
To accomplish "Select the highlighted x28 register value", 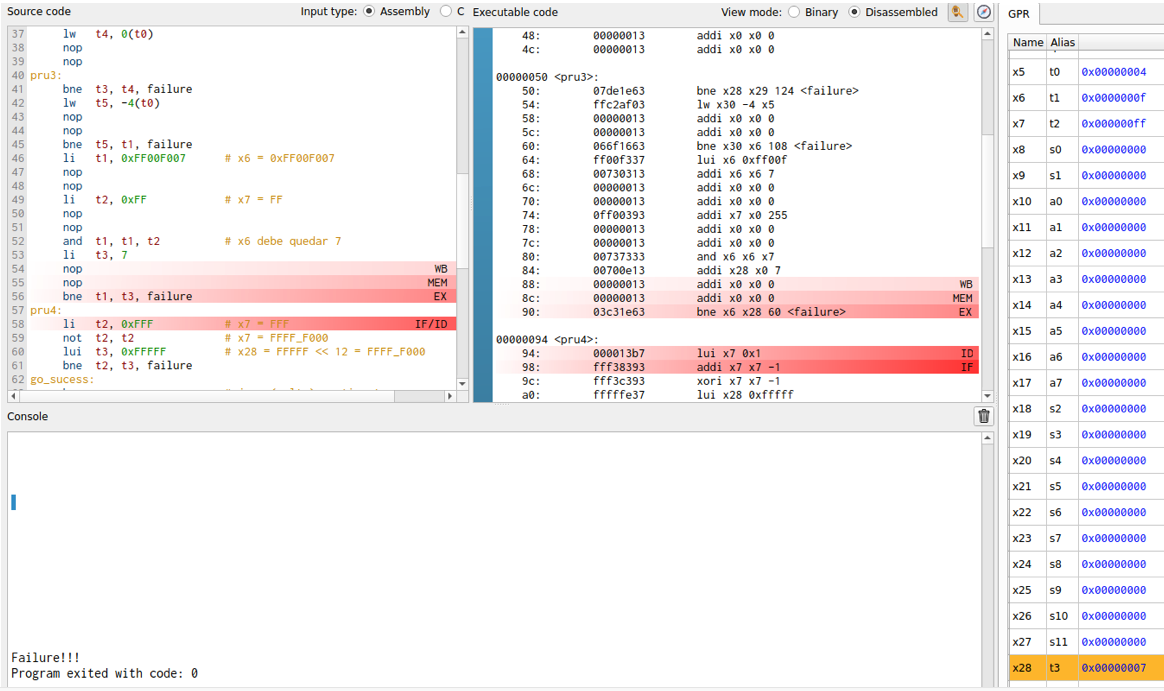I will (x=1113, y=668).
